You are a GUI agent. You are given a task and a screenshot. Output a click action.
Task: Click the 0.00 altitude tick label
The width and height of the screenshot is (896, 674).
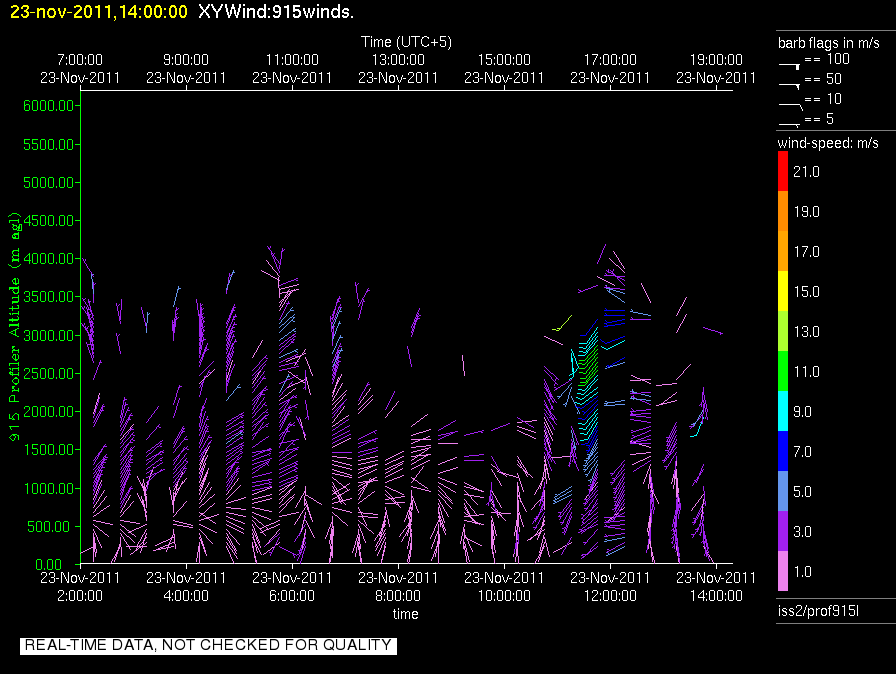click(x=49, y=564)
